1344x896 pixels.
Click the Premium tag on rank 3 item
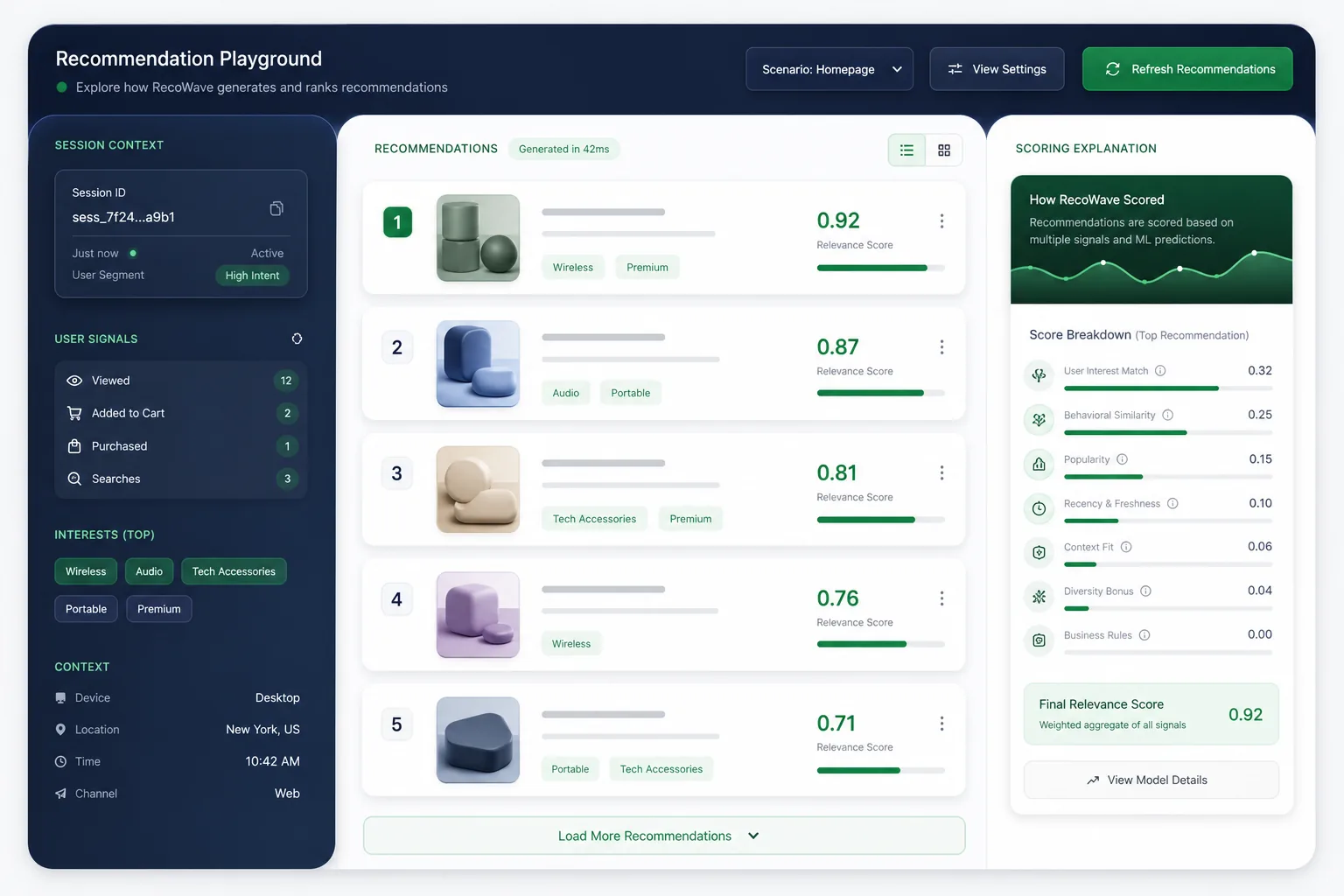pyautogui.click(x=690, y=519)
